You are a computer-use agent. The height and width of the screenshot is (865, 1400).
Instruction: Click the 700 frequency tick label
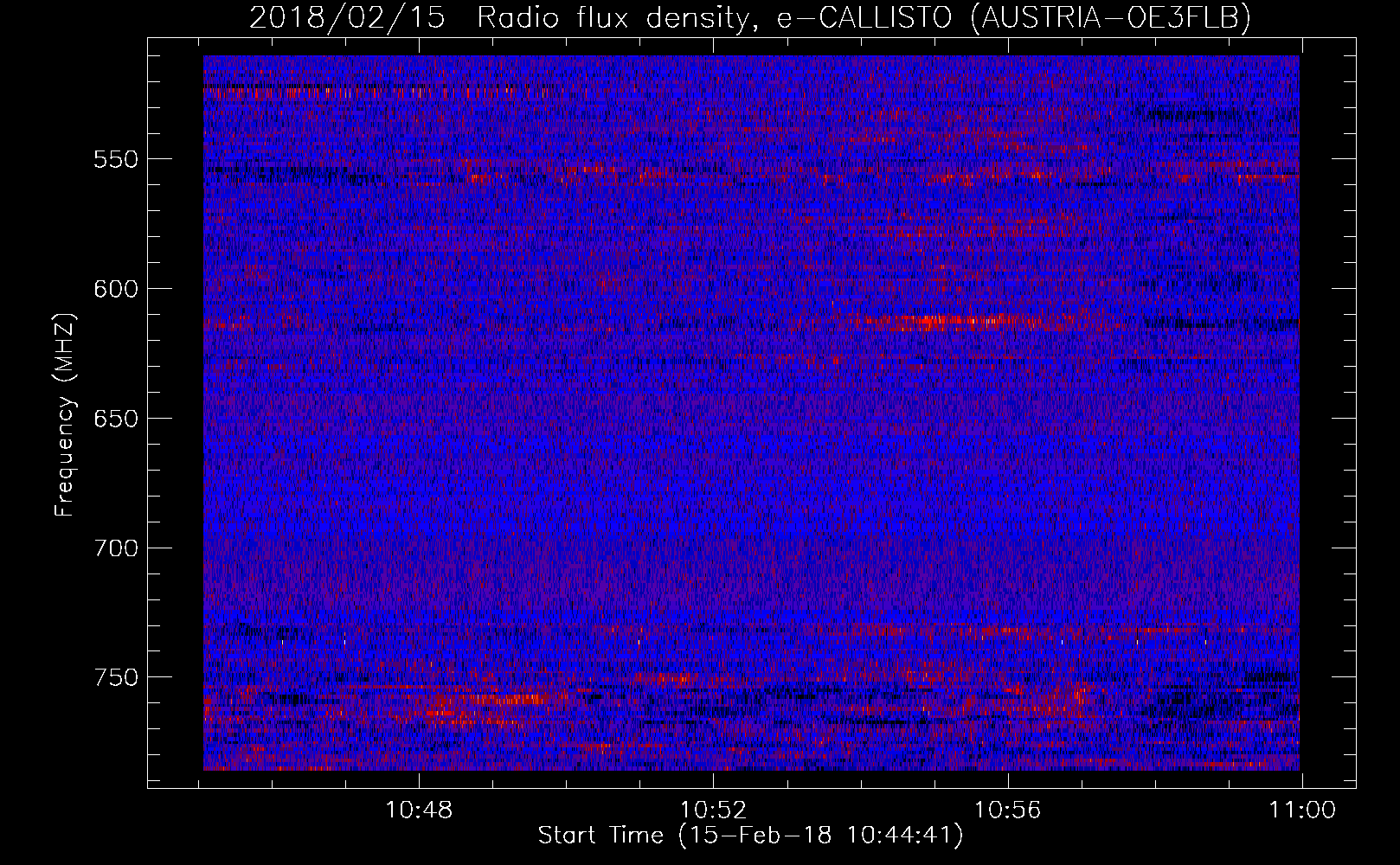(116, 548)
